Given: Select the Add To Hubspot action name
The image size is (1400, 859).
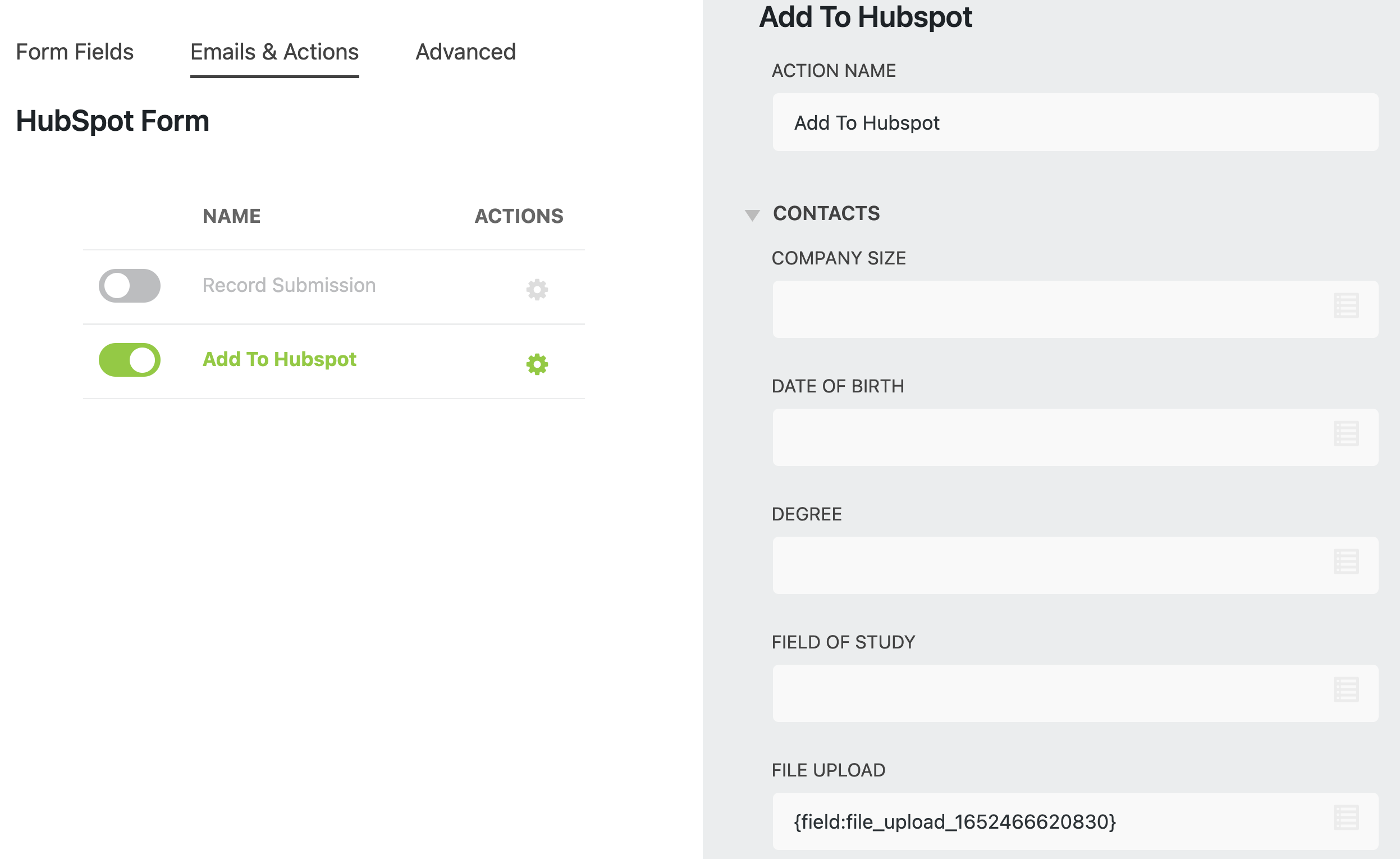Looking at the screenshot, I should [279, 359].
